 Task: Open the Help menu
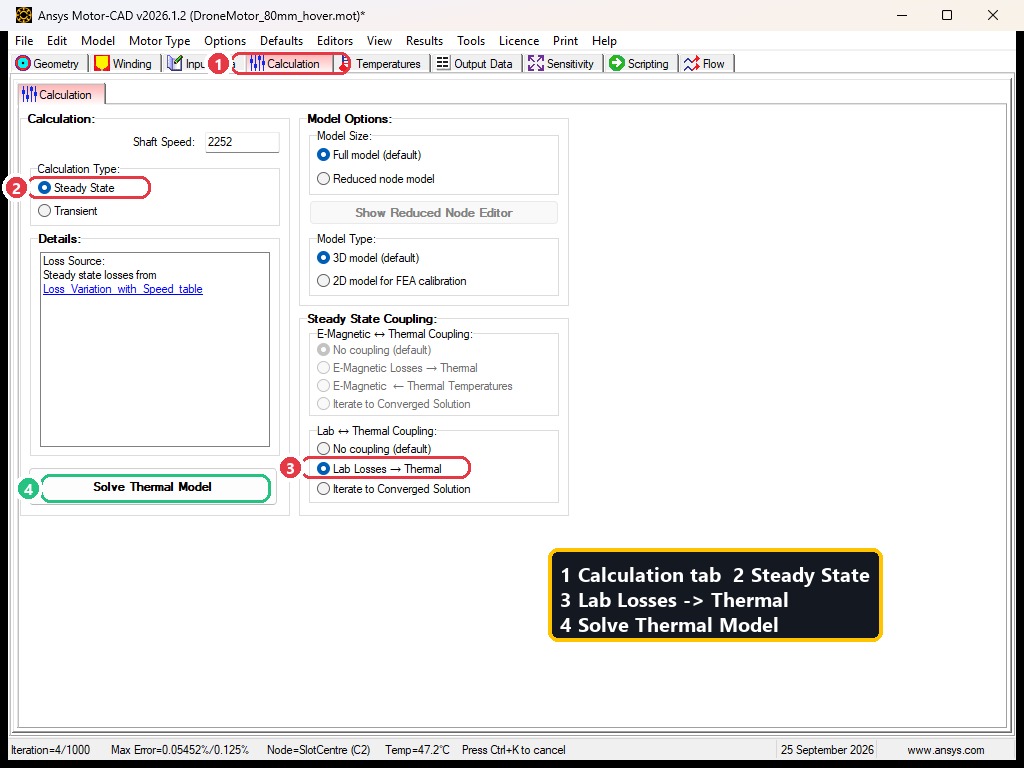pos(604,40)
